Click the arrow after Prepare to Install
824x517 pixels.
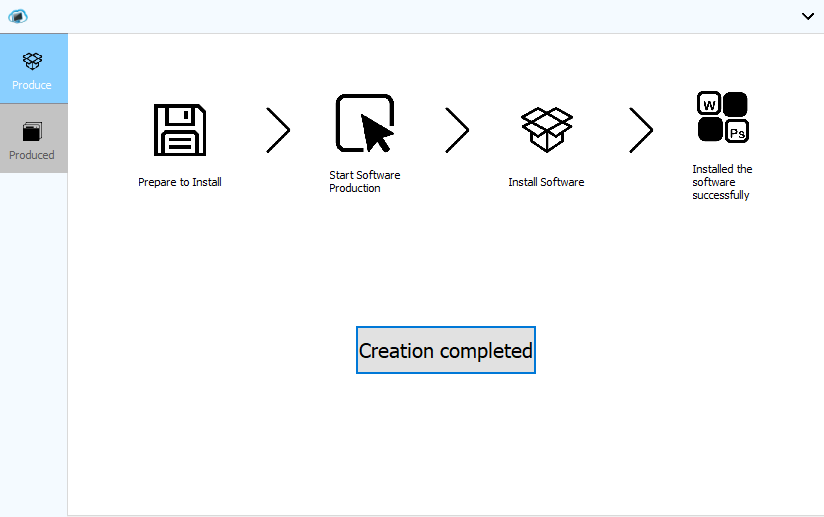[x=278, y=130]
